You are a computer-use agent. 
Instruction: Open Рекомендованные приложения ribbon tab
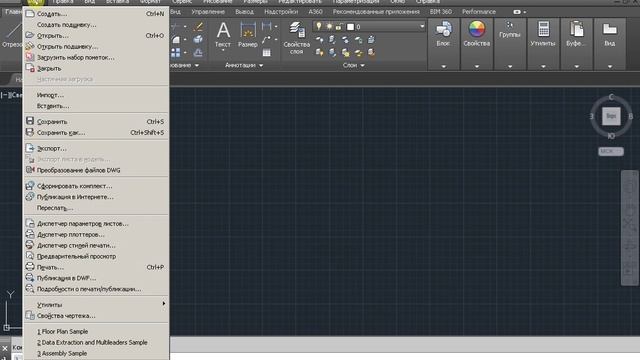(376, 12)
